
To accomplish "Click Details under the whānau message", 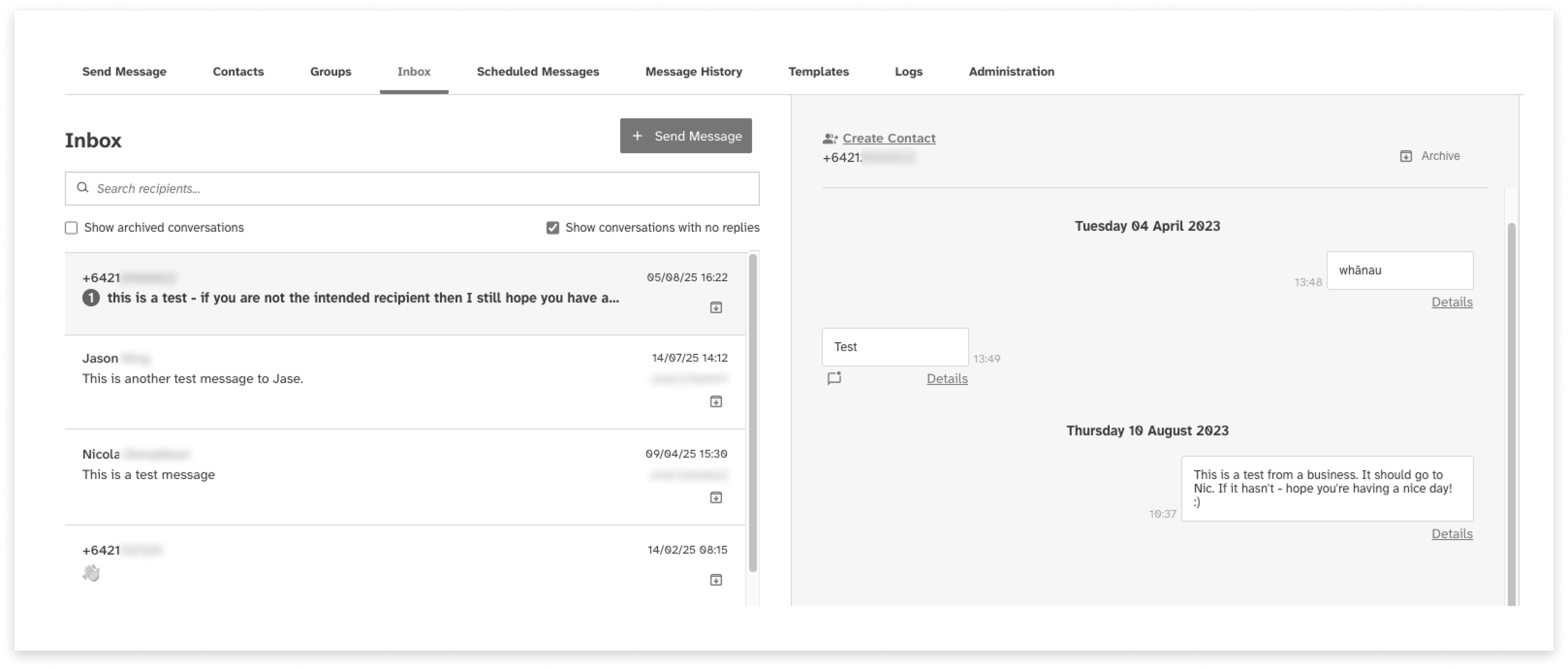I will [1452, 302].
